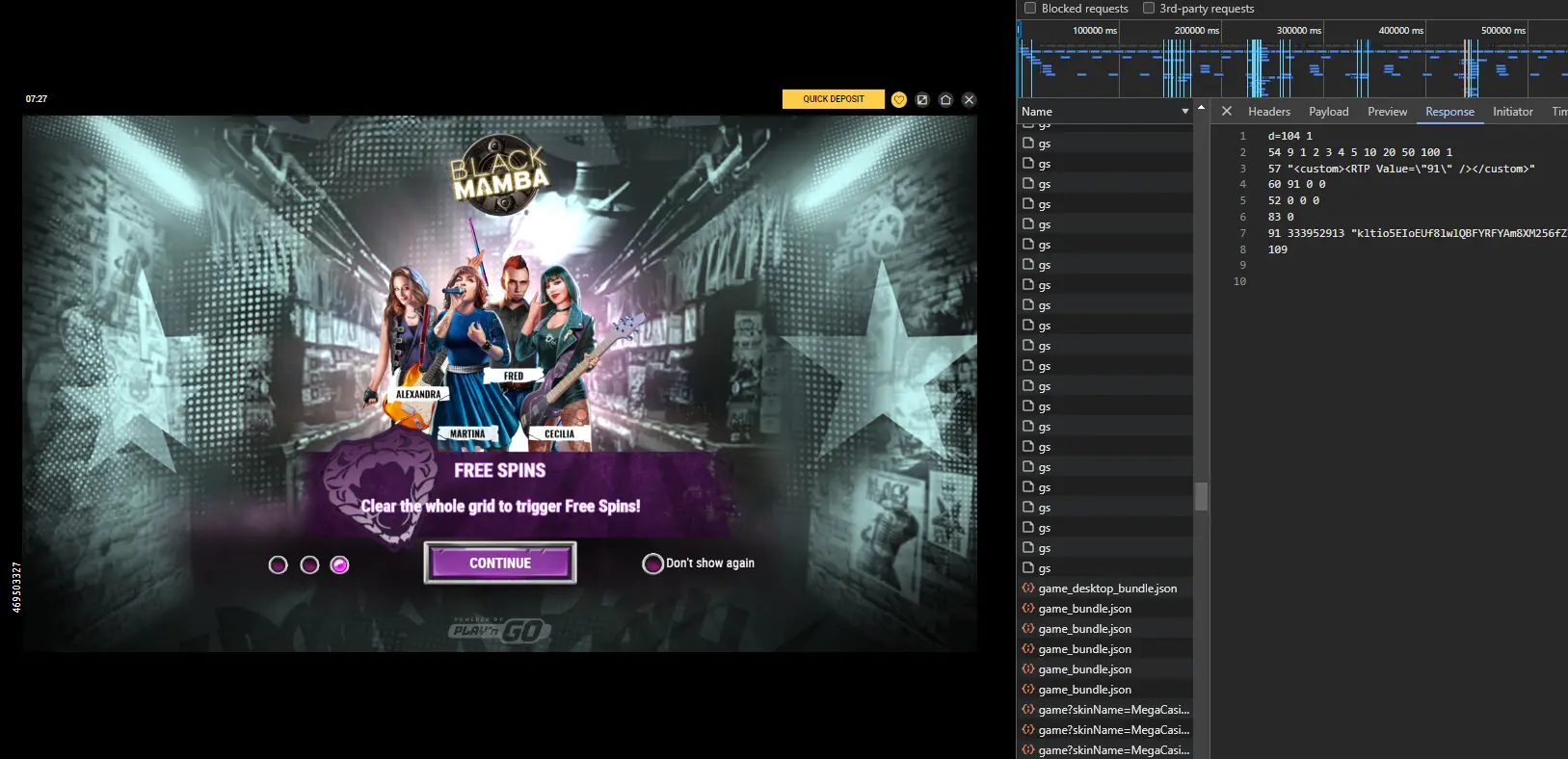Click the 300000 ms timeline marker
This screenshot has width=1568, height=759.
pos(1299,30)
